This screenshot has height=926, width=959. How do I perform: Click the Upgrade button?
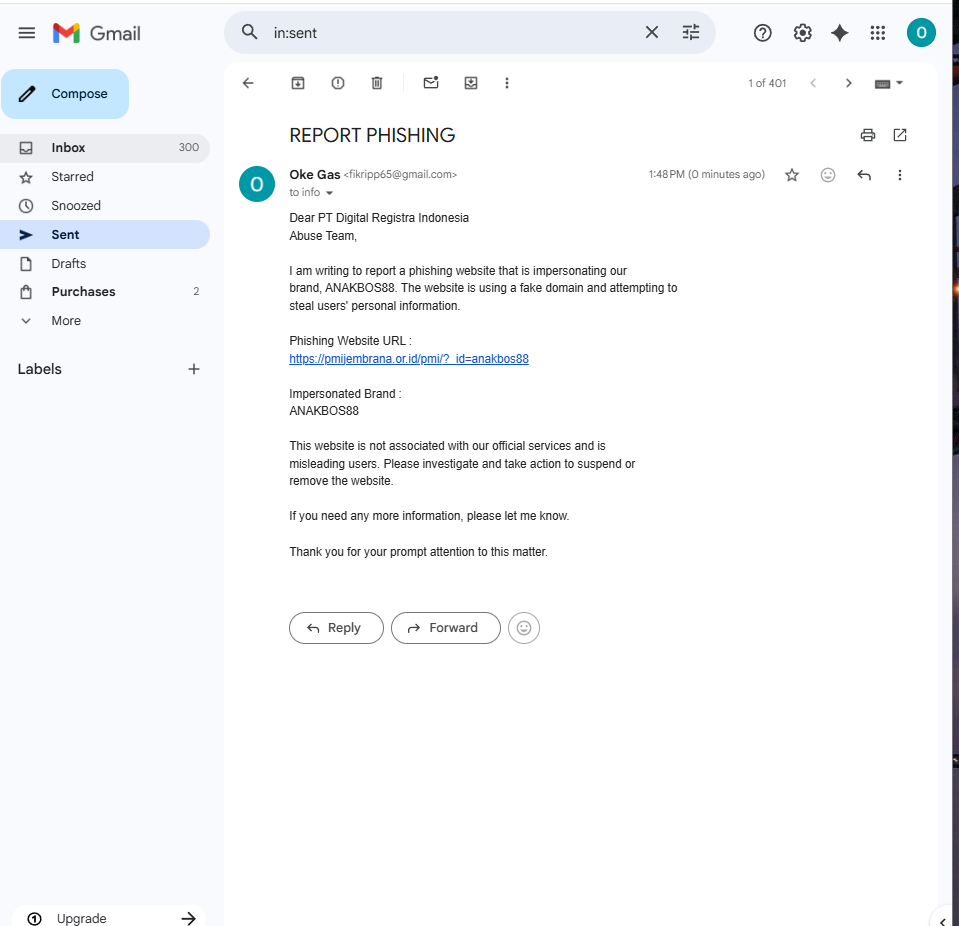click(109, 917)
